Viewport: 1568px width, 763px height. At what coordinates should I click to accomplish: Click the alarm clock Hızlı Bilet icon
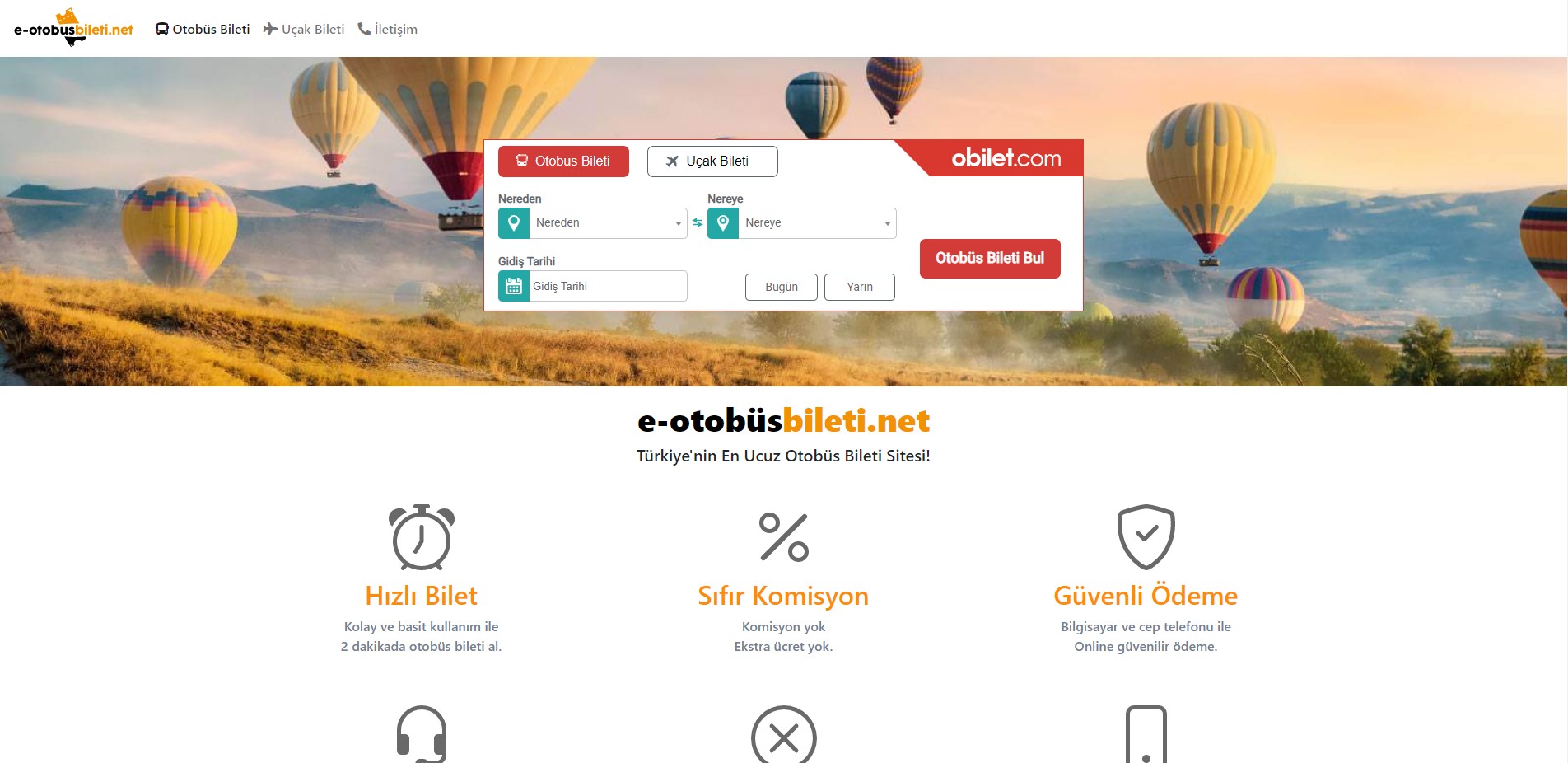pos(422,537)
